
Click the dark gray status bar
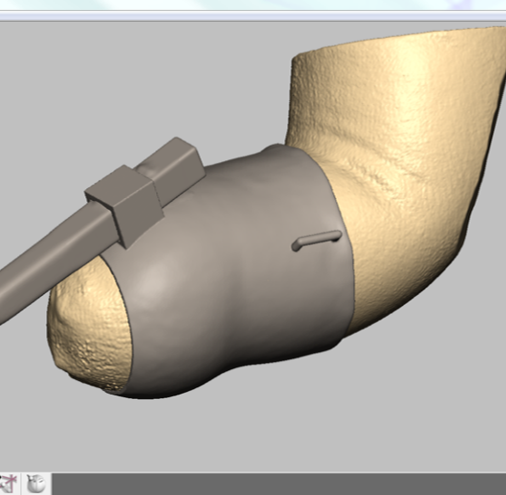point(279,484)
